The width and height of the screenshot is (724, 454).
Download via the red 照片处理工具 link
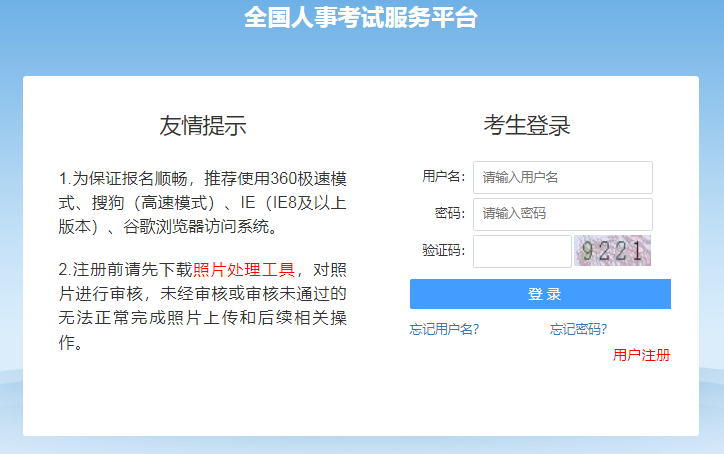[x=244, y=269]
